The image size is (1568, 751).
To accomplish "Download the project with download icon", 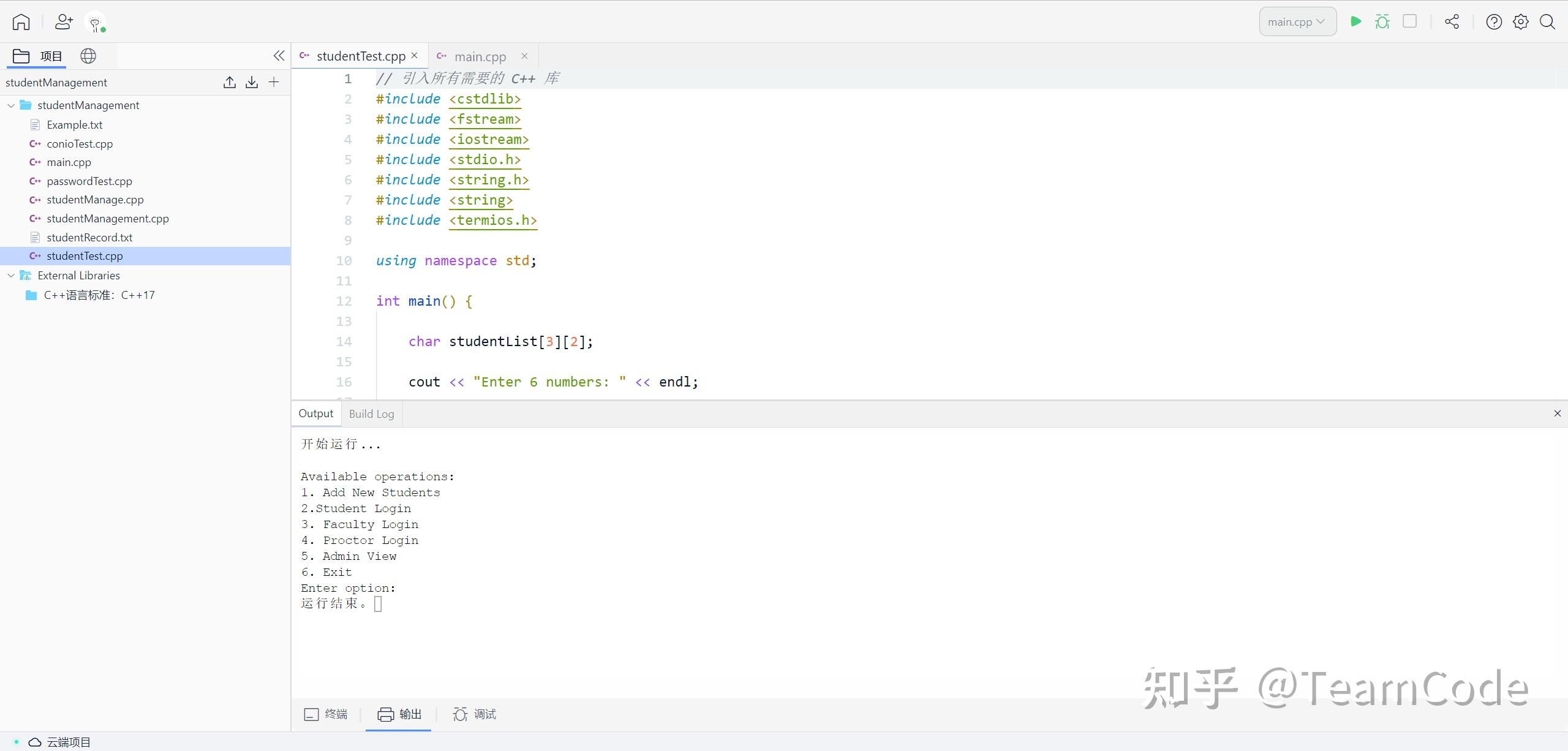I will (252, 82).
